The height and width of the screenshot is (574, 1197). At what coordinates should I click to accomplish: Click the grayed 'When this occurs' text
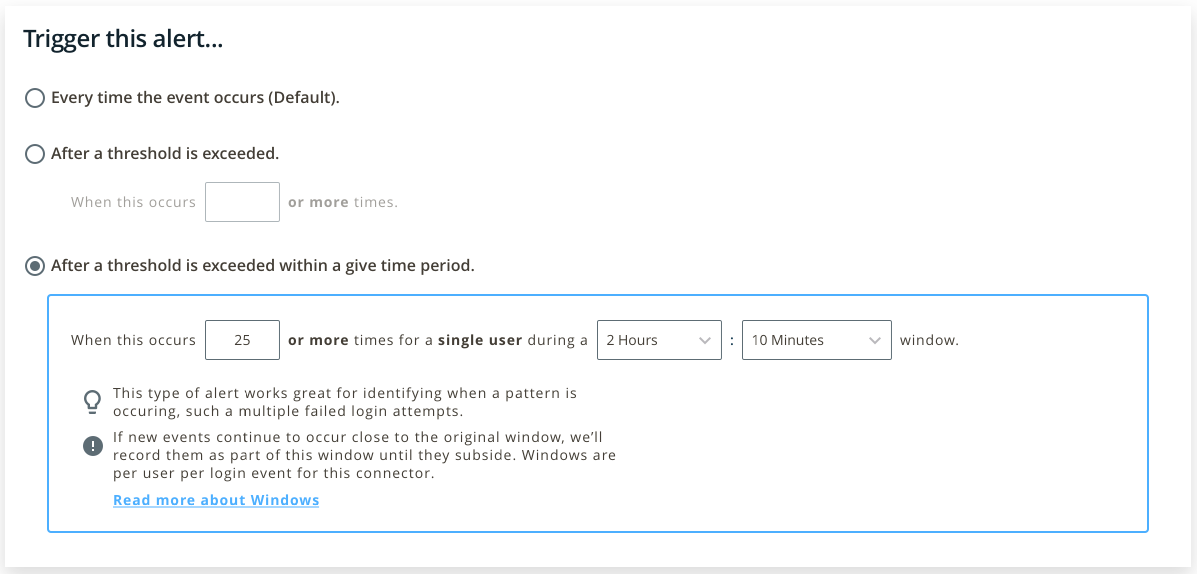[134, 202]
